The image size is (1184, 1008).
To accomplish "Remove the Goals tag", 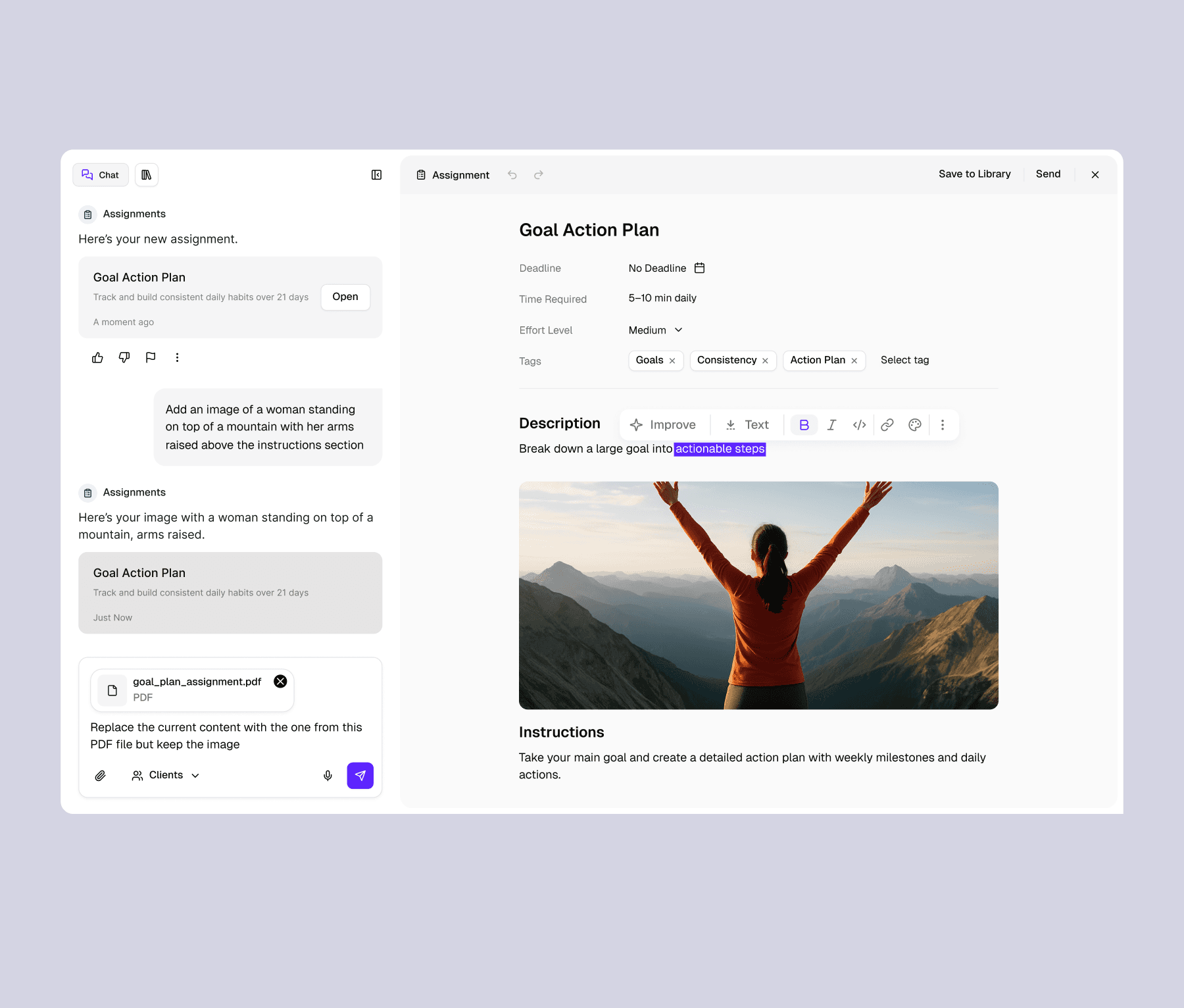I will [672, 361].
